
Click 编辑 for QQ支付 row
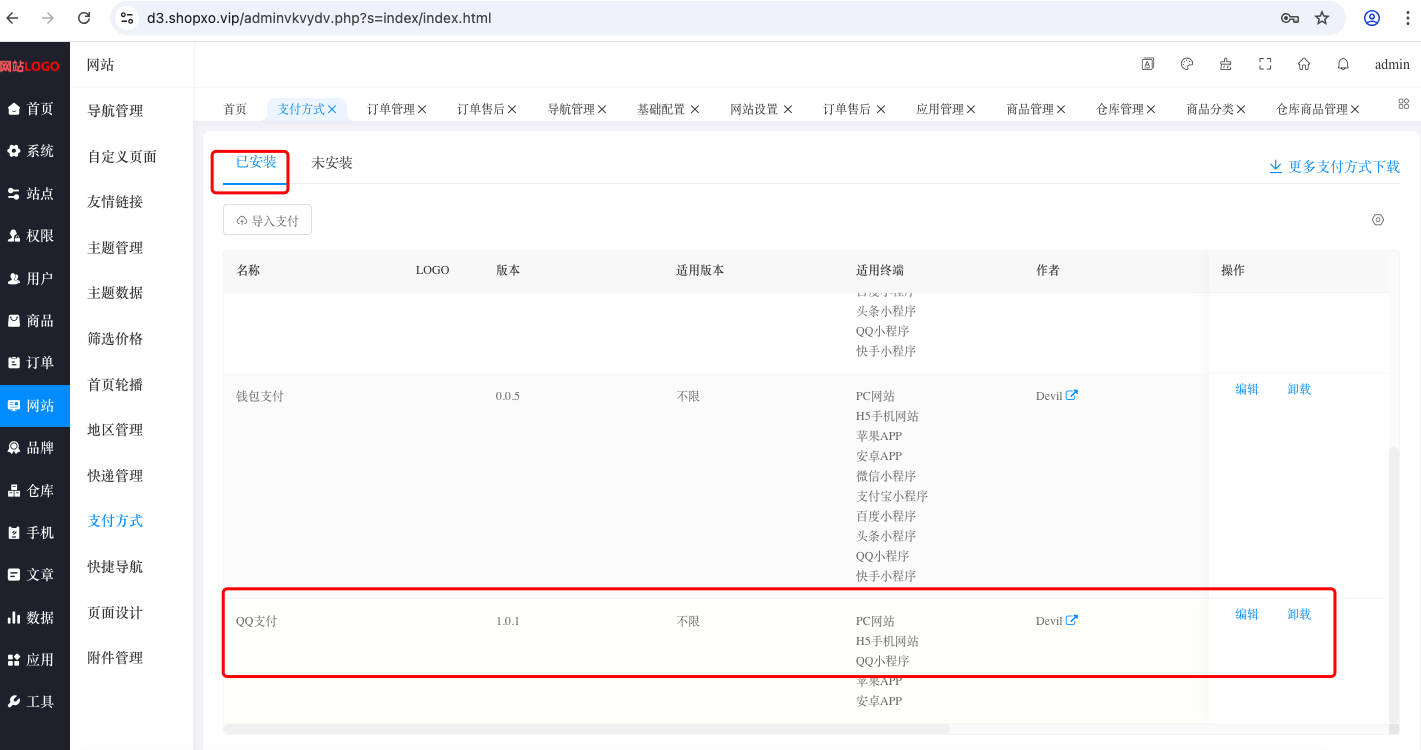tap(1247, 614)
